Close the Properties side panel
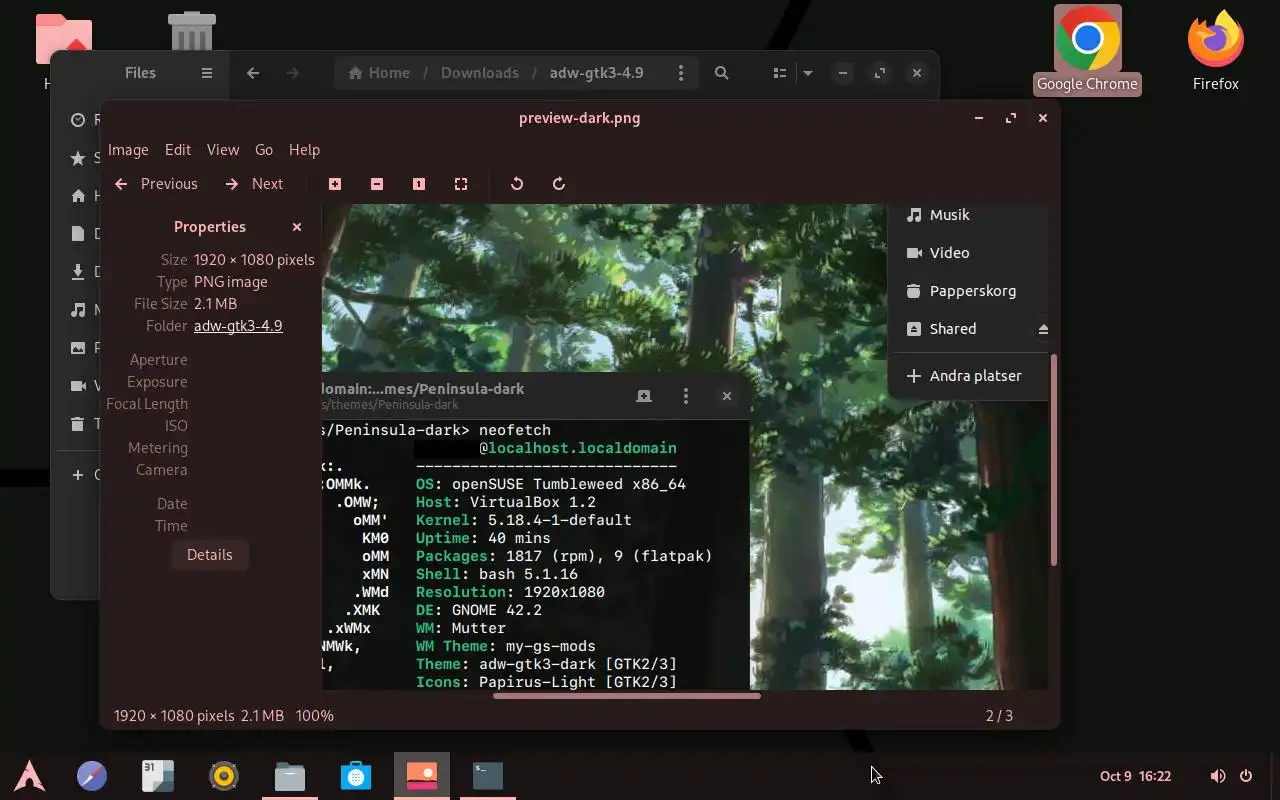The image size is (1280, 800). pyautogui.click(x=297, y=227)
